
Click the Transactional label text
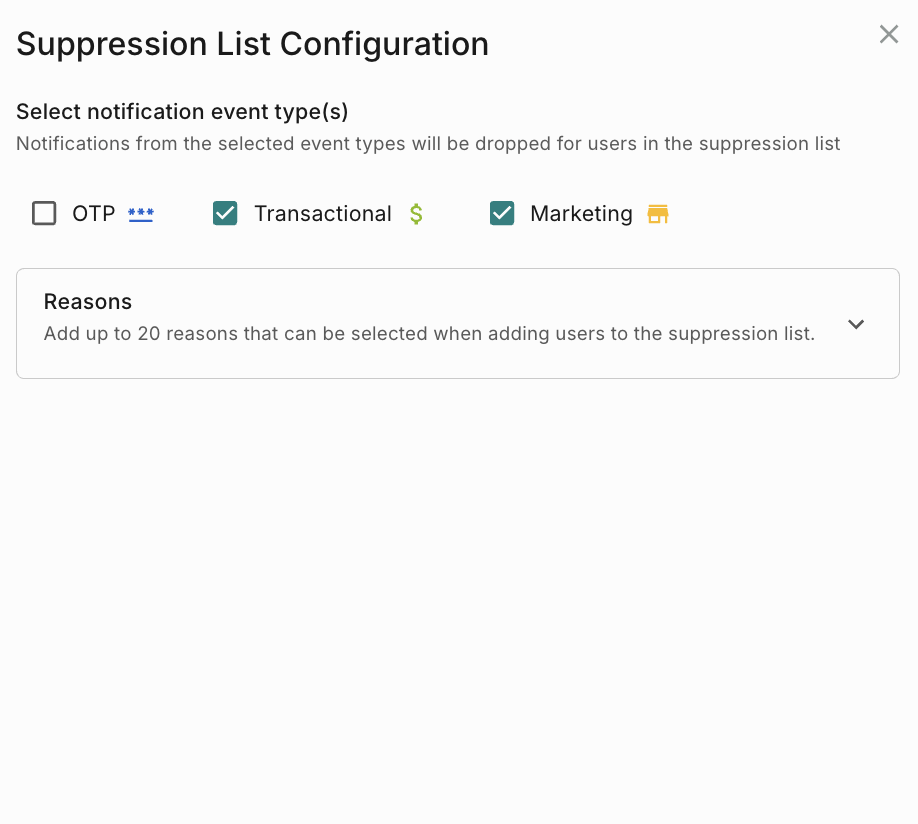[x=322, y=214]
